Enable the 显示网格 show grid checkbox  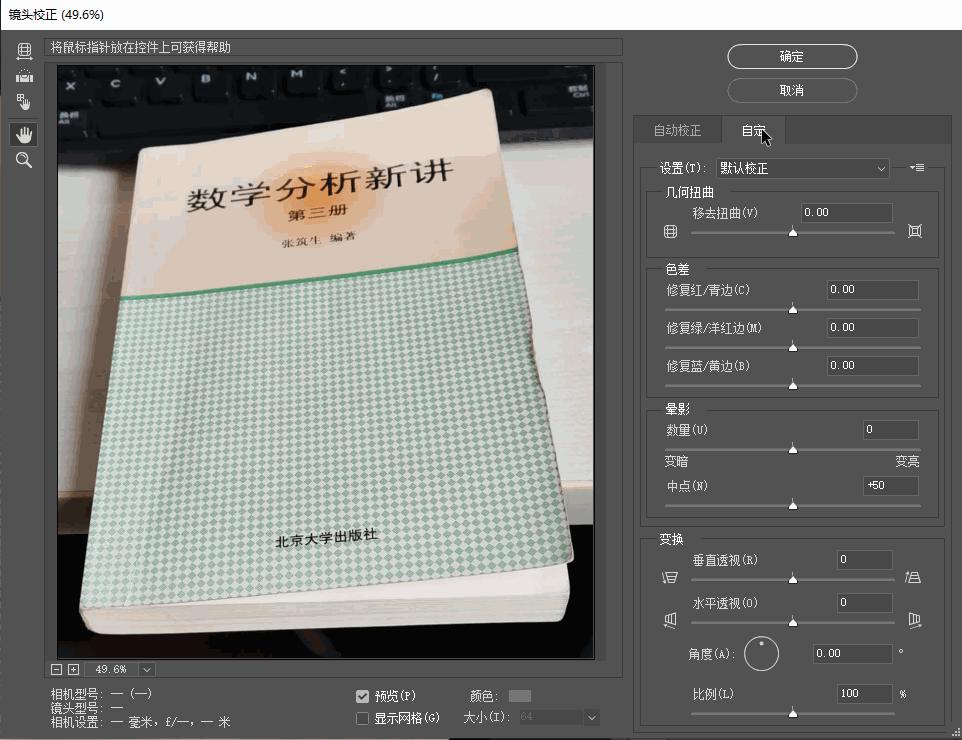click(363, 718)
